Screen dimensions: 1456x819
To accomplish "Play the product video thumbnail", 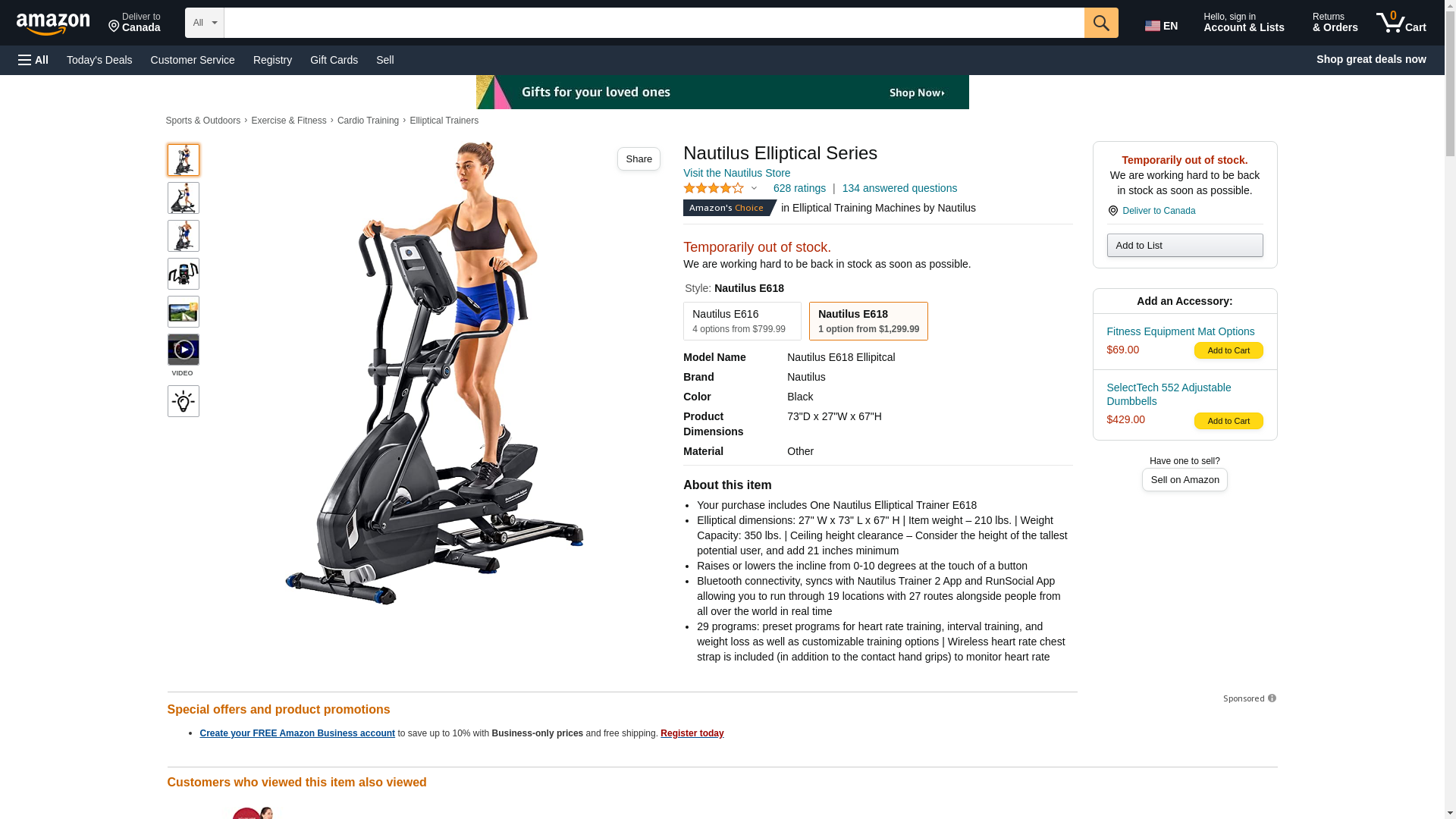I will point(184,350).
